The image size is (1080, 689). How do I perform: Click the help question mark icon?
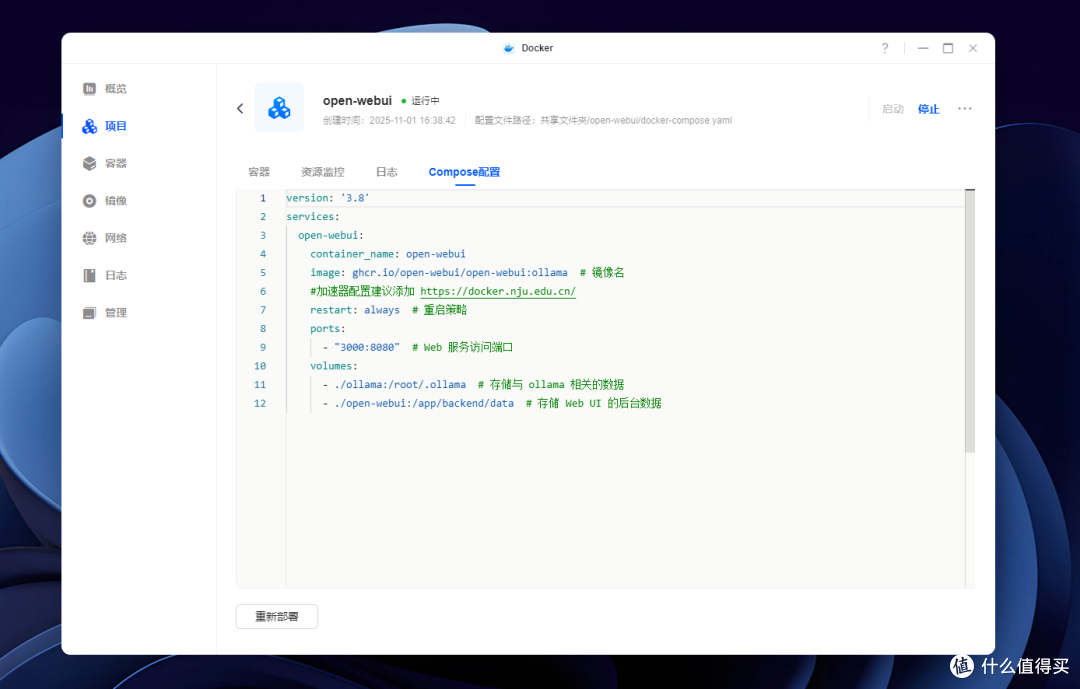coord(885,48)
